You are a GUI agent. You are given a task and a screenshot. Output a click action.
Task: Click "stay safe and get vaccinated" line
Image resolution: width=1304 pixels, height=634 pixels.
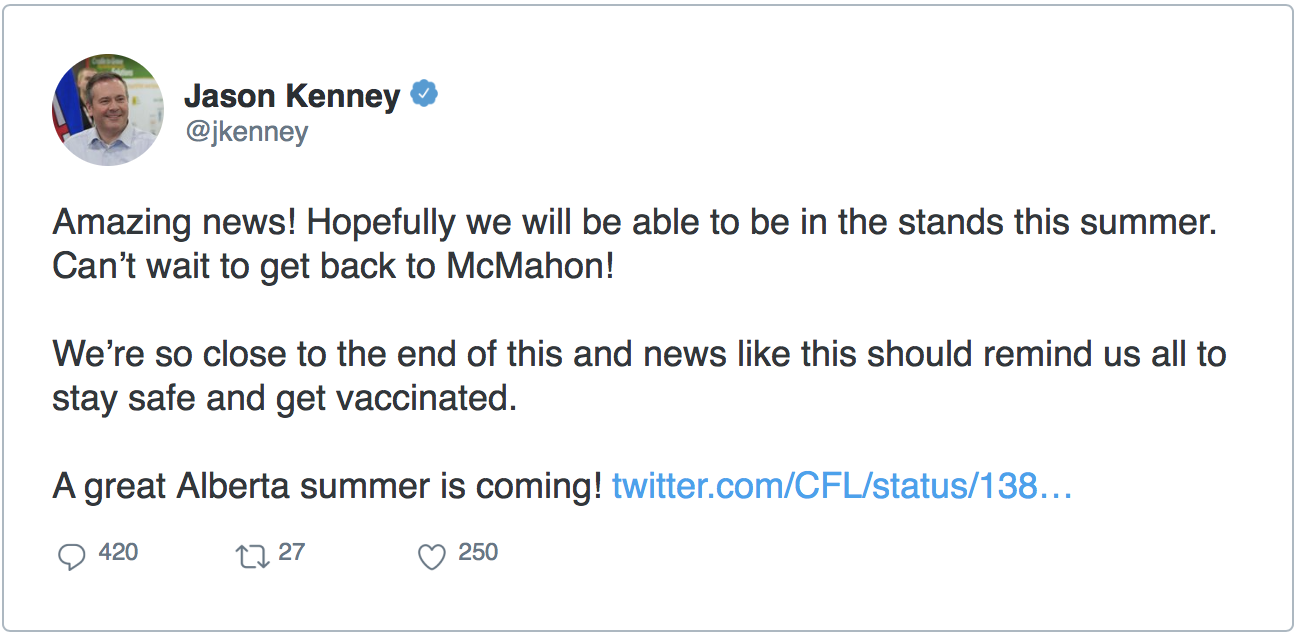coord(285,398)
